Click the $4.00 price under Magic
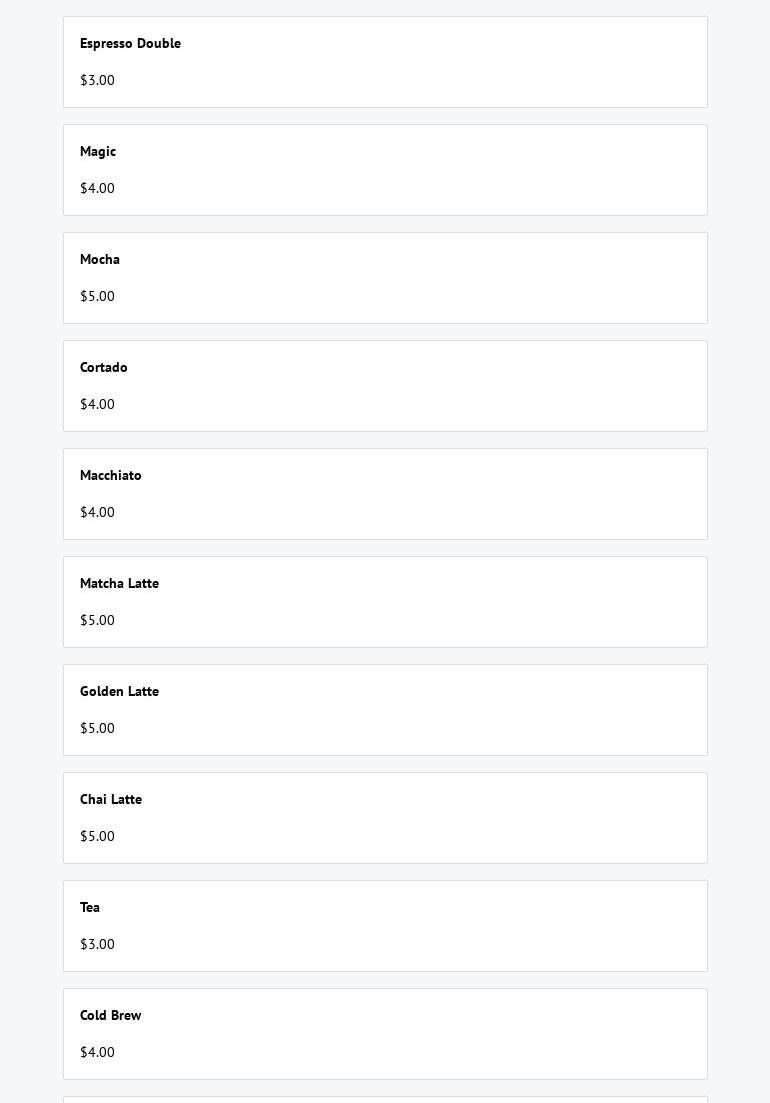Image resolution: width=770 pixels, height=1103 pixels. coord(97,188)
